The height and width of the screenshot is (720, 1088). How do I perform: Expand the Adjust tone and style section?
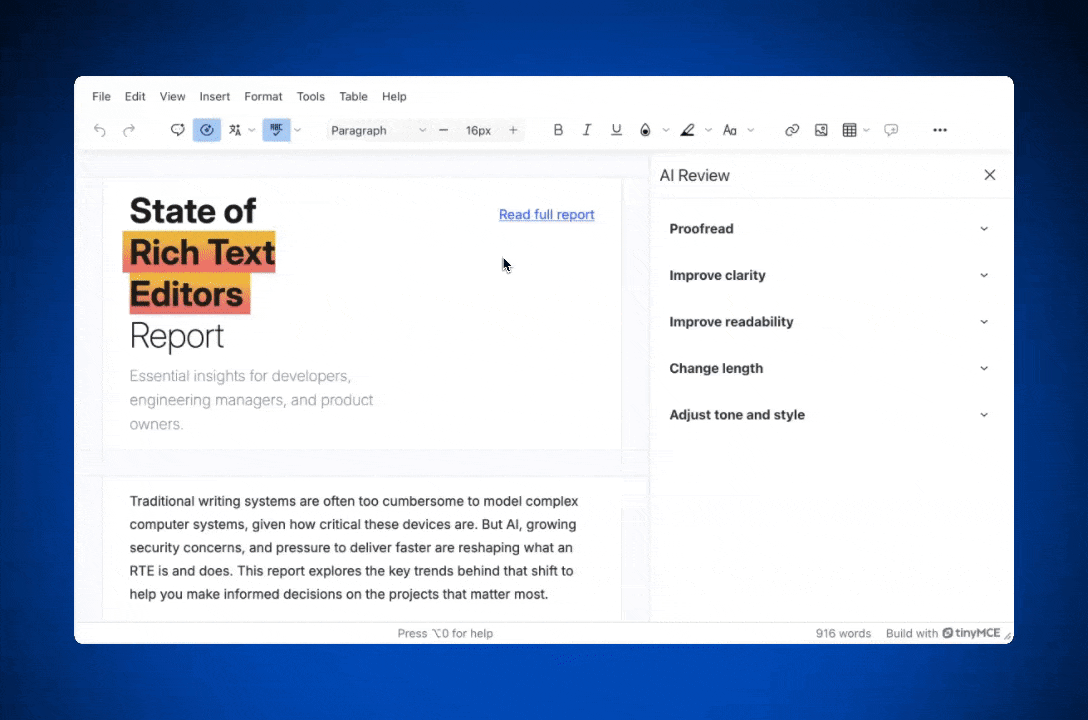(828, 415)
